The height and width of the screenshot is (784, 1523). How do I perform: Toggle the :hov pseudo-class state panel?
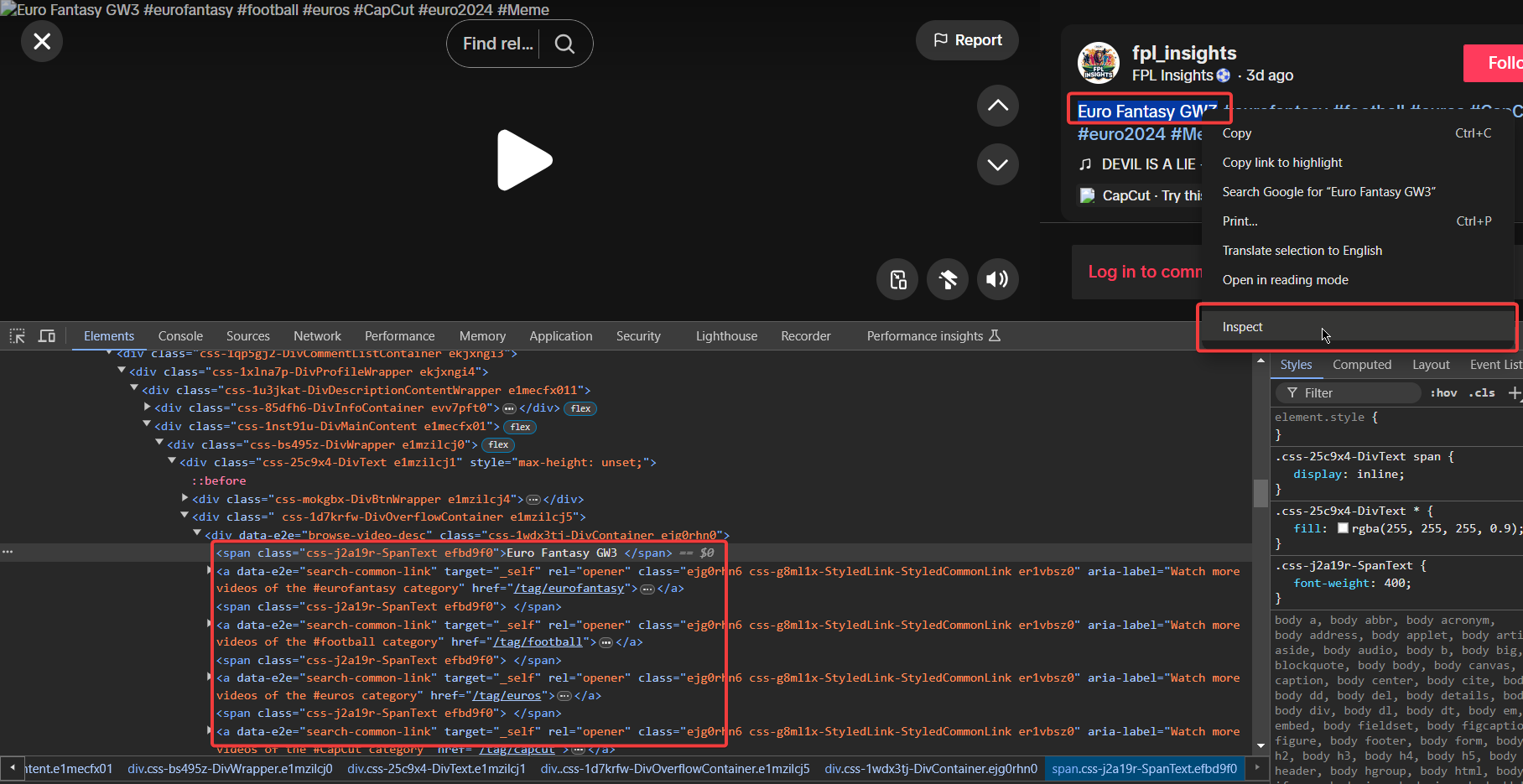[1443, 392]
